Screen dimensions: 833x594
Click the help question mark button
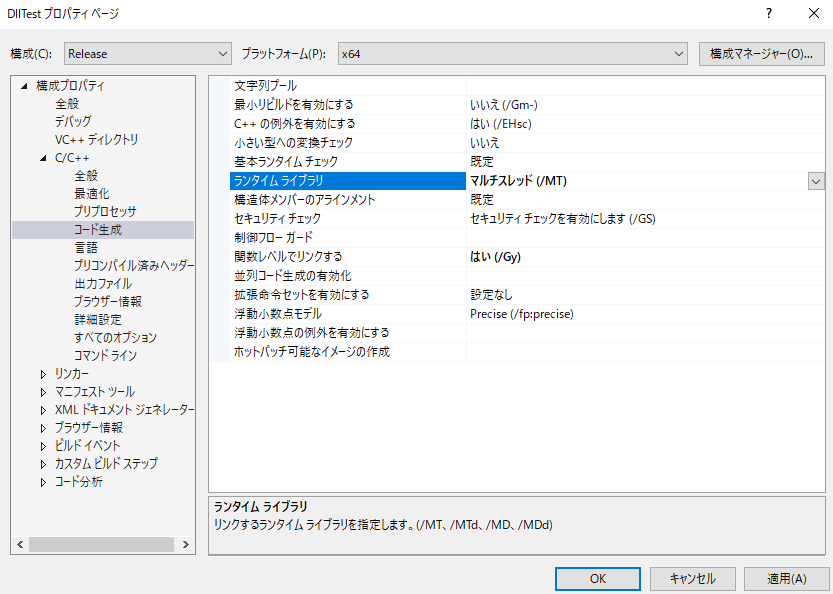[769, 13]
